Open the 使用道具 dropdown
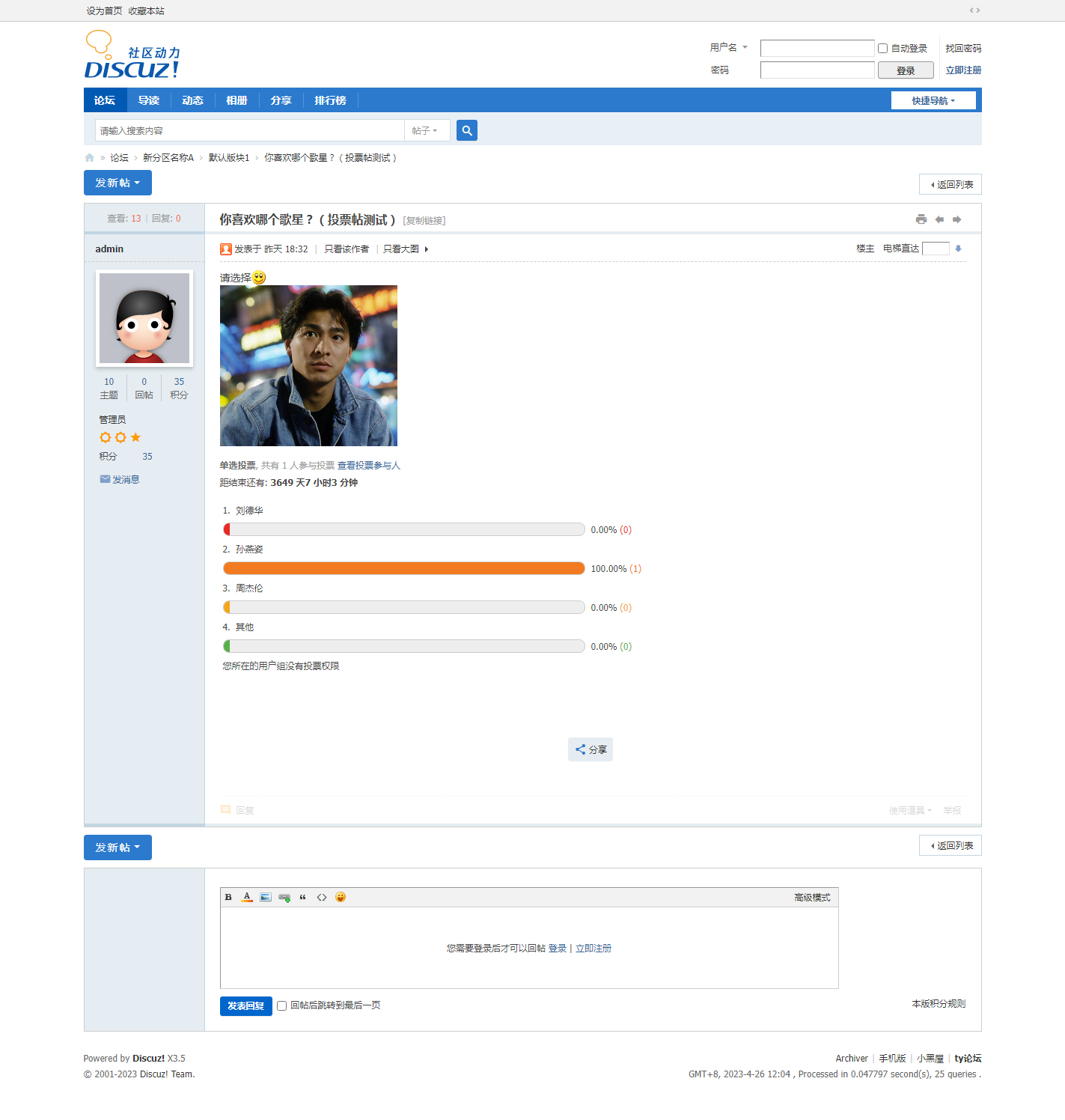Viewport: 1065px width, 1120px height. coord(910,810)
